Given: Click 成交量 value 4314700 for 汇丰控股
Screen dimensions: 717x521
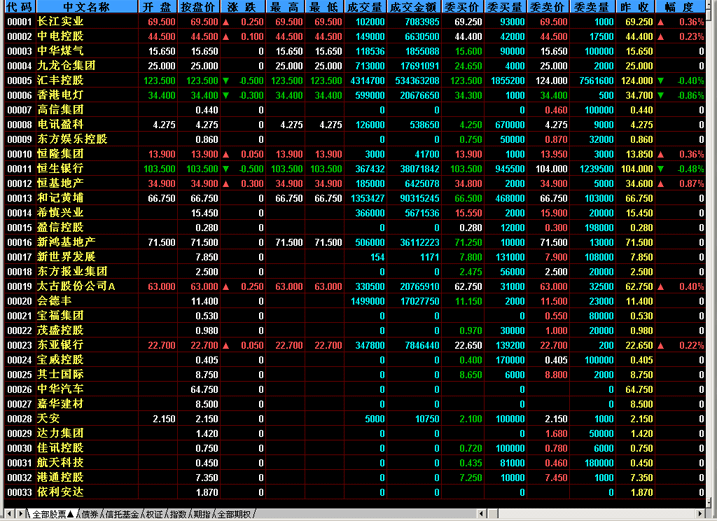Looking at the screenshot, I should pos(368,81).
